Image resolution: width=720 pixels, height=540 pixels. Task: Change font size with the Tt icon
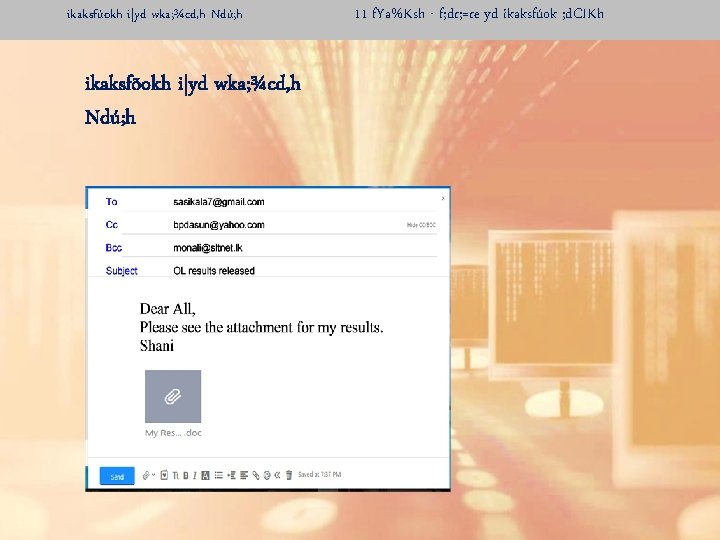(175, 476)
